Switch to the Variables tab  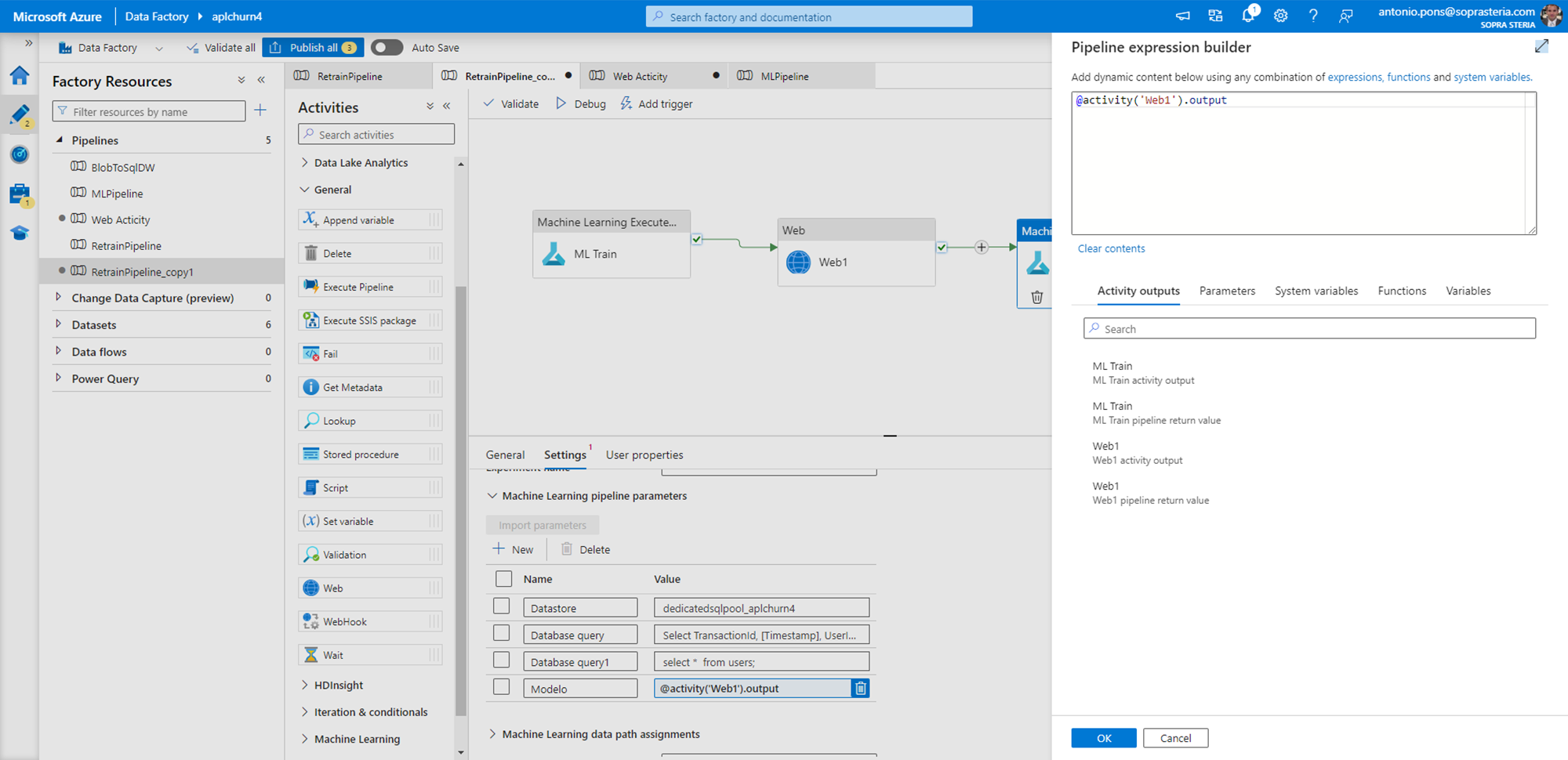(x=1468, y=291)
